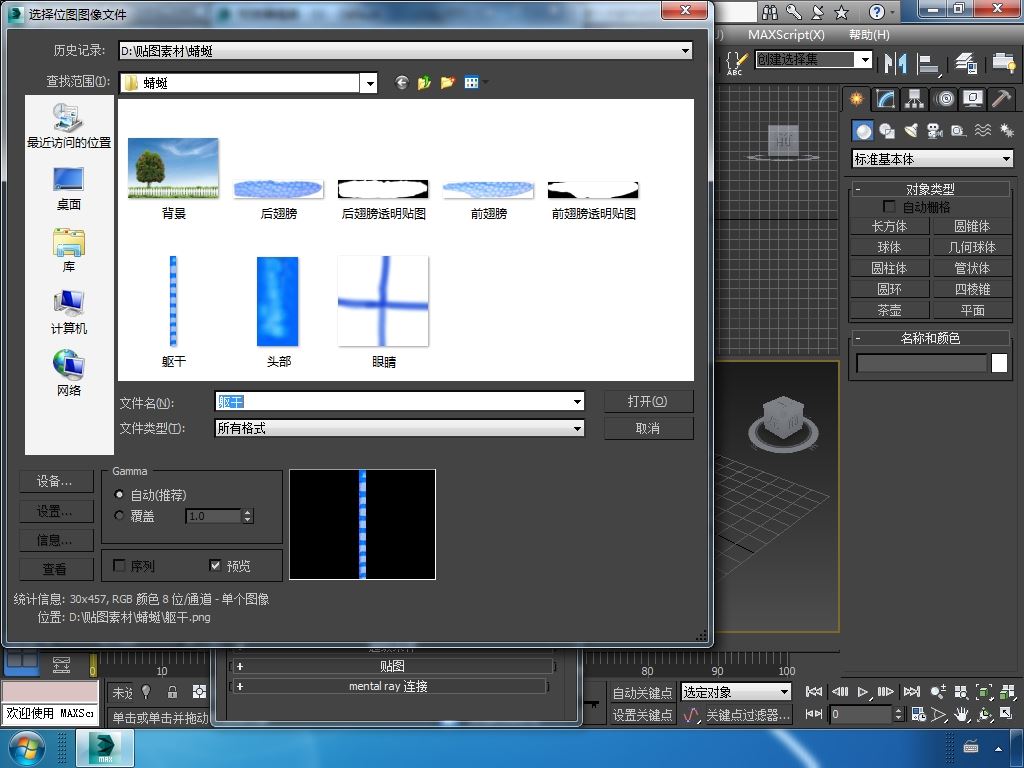Switch to the Utilities hammer tab

point(1001,99)
